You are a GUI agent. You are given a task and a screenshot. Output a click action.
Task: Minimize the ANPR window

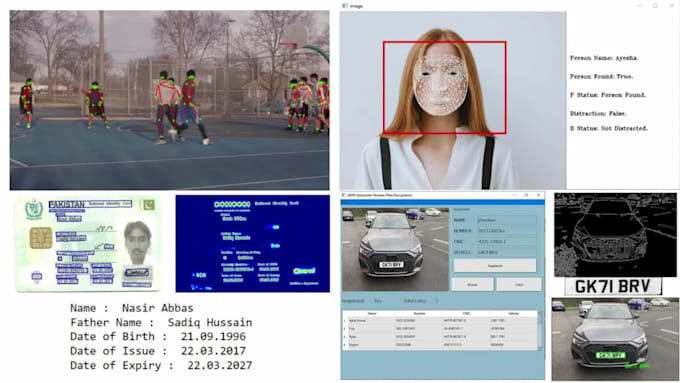pyautogui.click(x=514, y=195)
